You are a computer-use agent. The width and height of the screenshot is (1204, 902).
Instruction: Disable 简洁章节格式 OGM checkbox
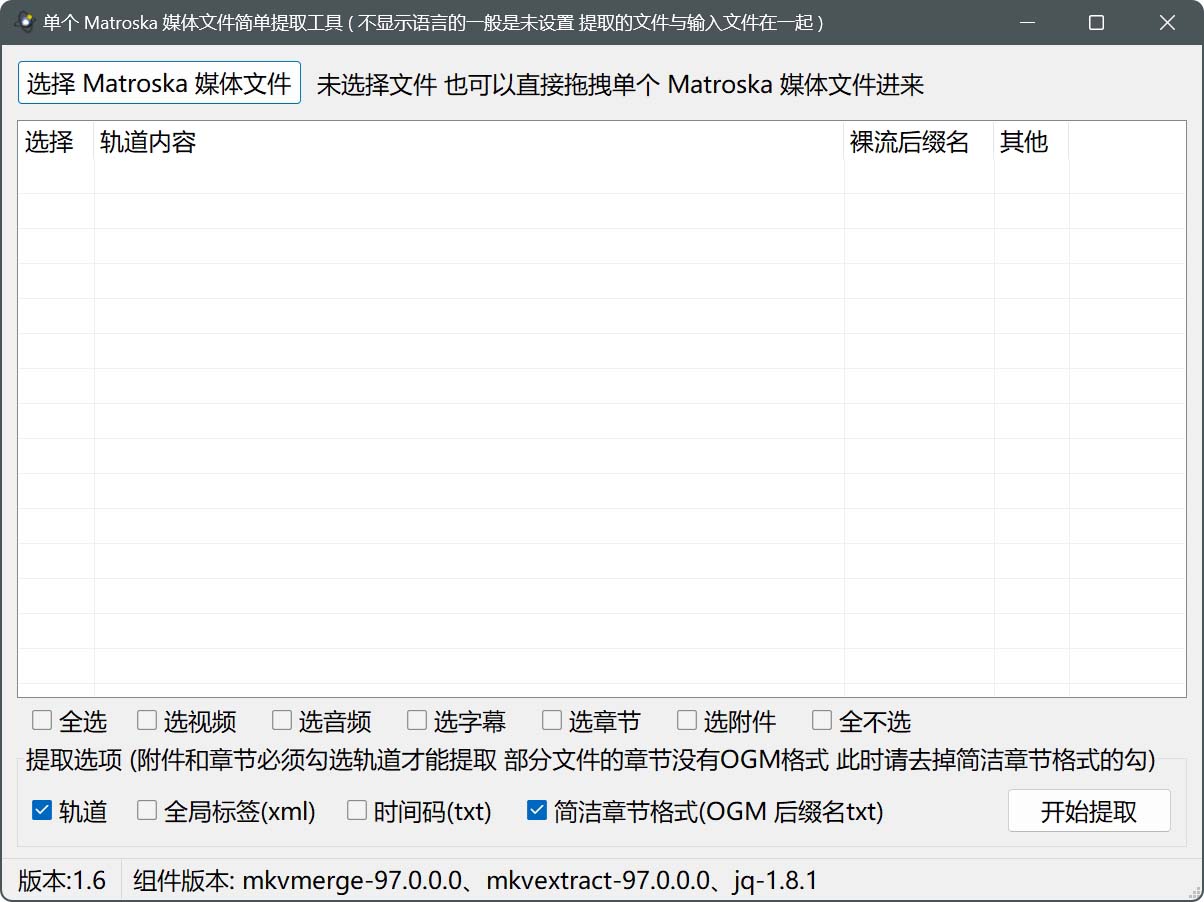point(537,811)
